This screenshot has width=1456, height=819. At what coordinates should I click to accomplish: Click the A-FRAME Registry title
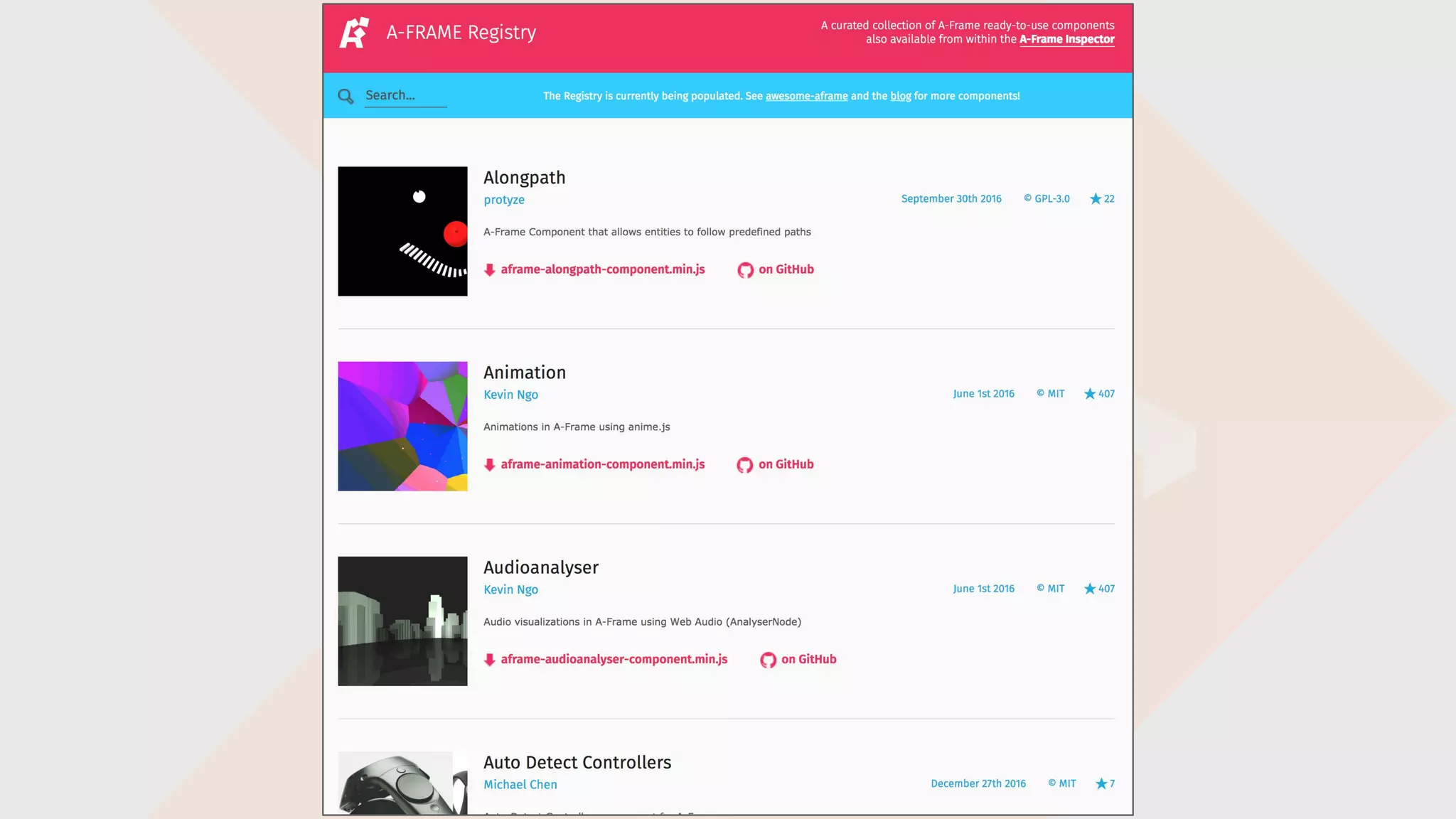461,33
